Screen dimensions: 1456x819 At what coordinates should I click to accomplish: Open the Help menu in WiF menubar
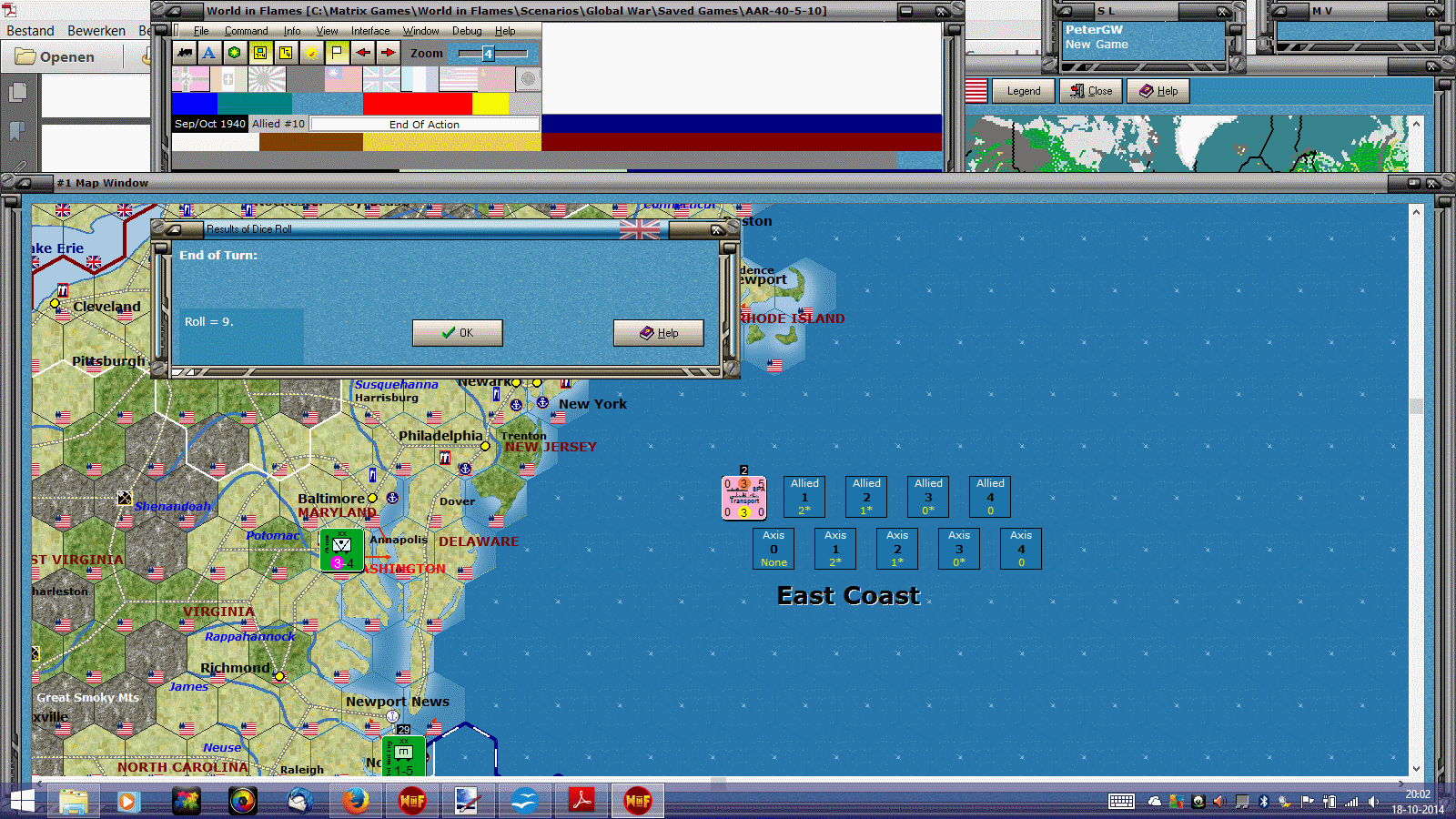coord(505,31)
